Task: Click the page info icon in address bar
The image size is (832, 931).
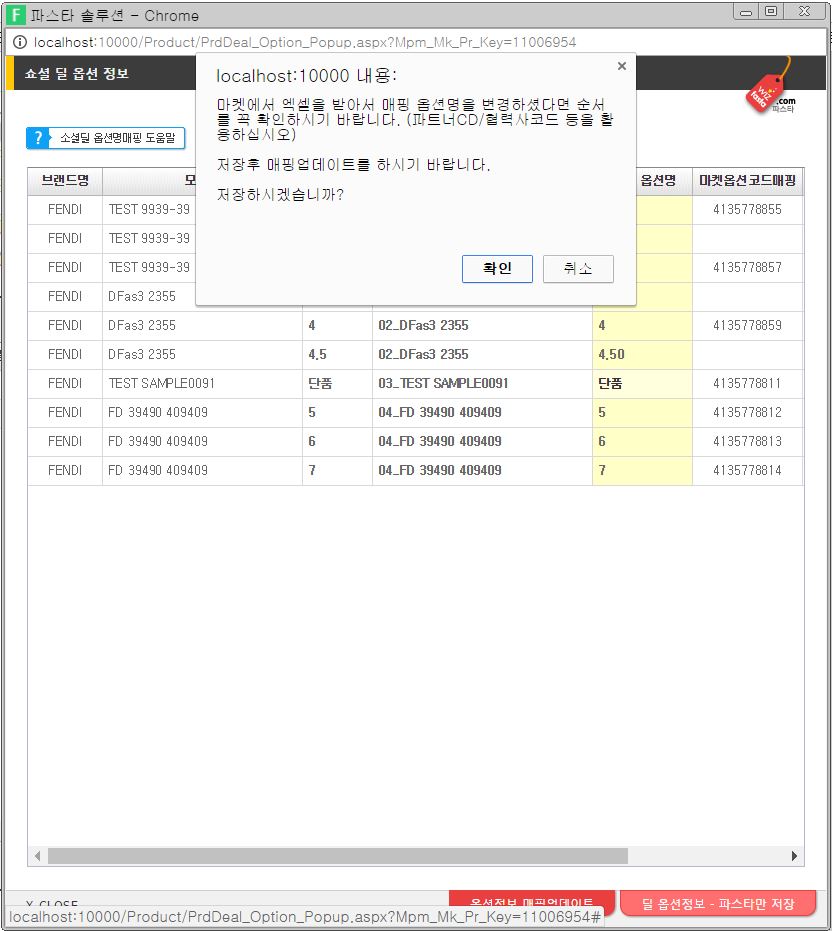Action: pyautogui.click(x=19, y=42)
